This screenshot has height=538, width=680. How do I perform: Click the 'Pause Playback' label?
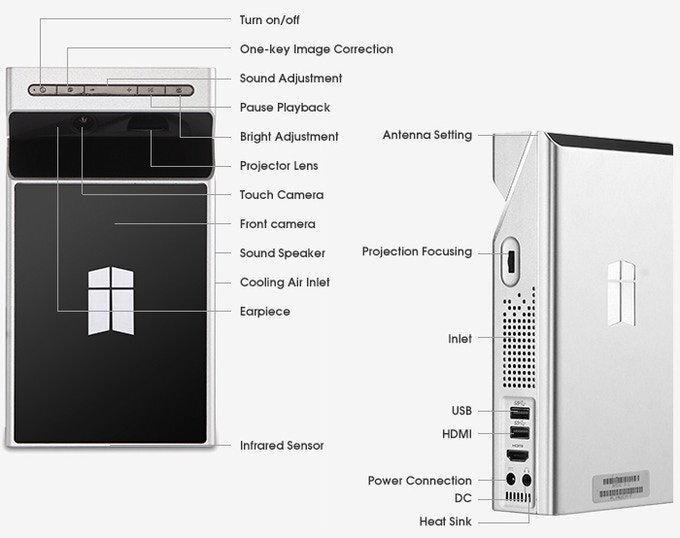(x=285, y=107)
